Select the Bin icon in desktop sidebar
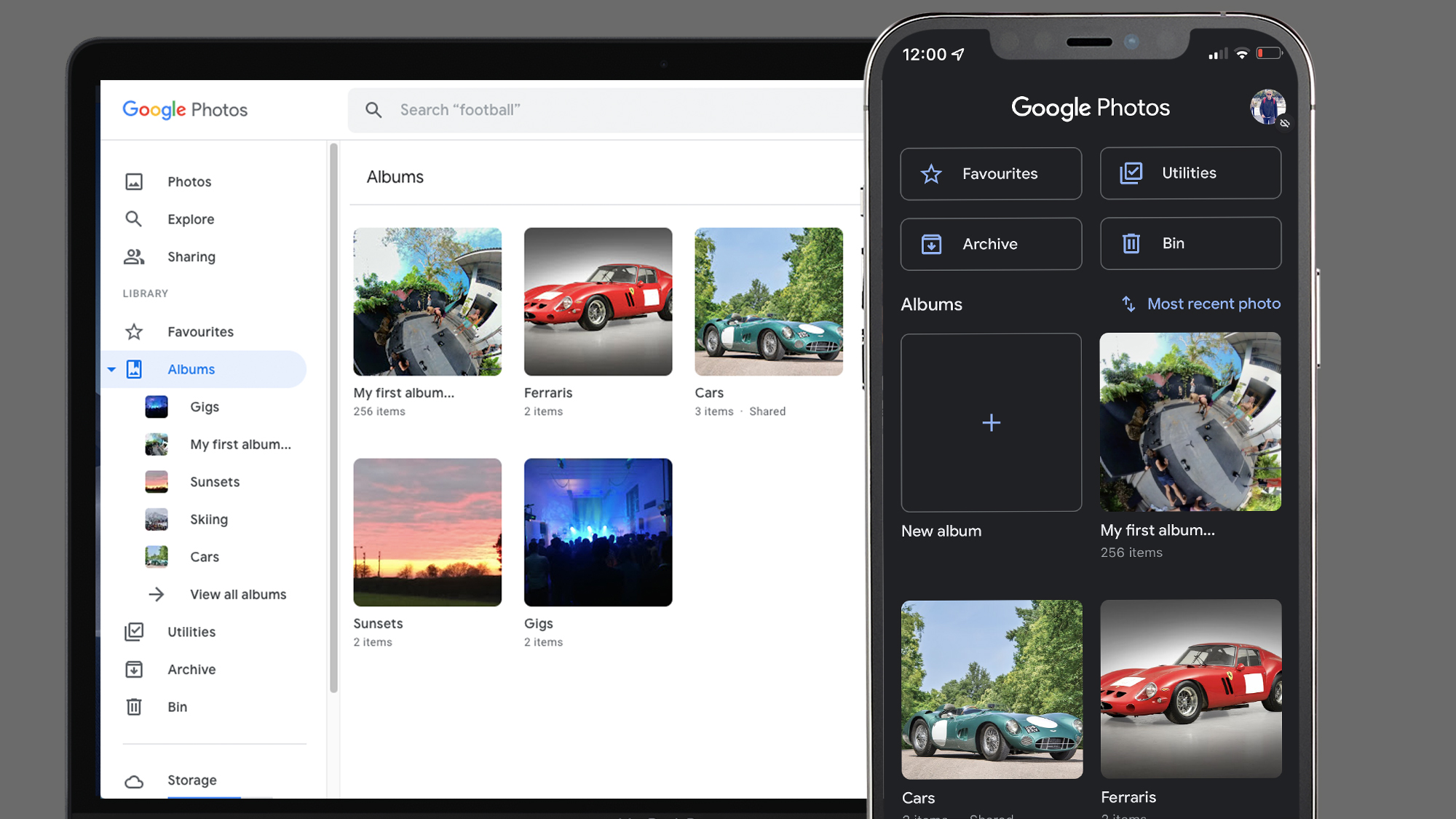 [134, 706]
